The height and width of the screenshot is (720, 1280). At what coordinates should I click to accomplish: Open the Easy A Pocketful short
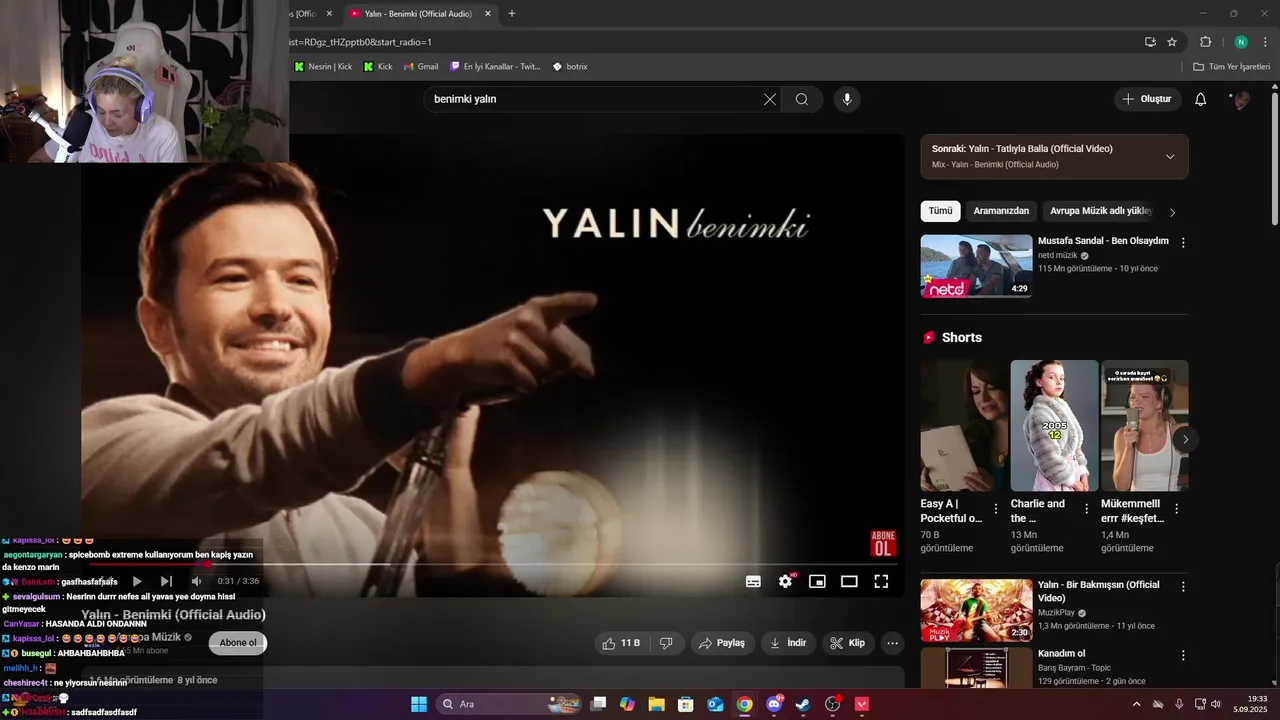(x=963, y=425)
